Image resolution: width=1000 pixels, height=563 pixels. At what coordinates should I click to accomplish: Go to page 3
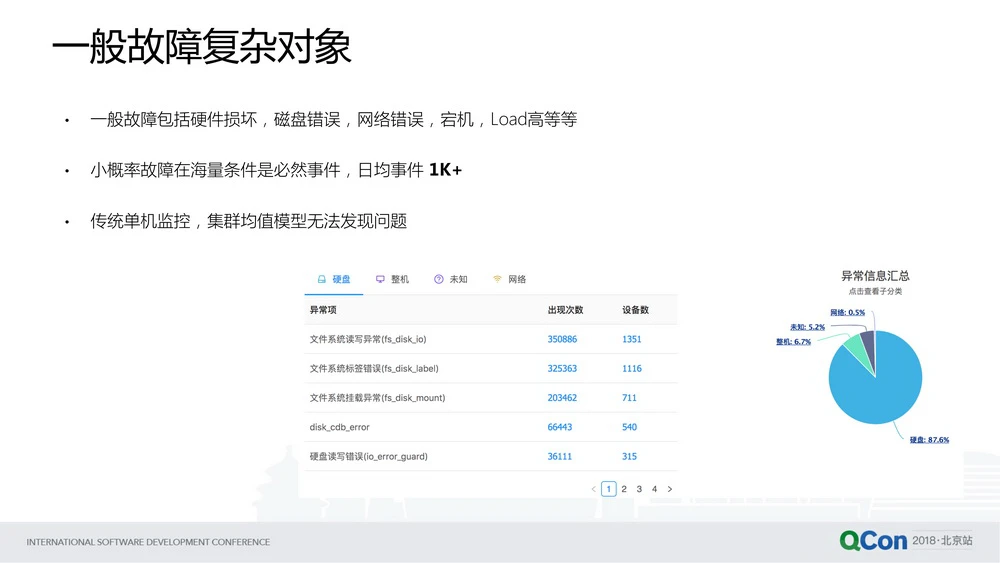pos(639,489)
